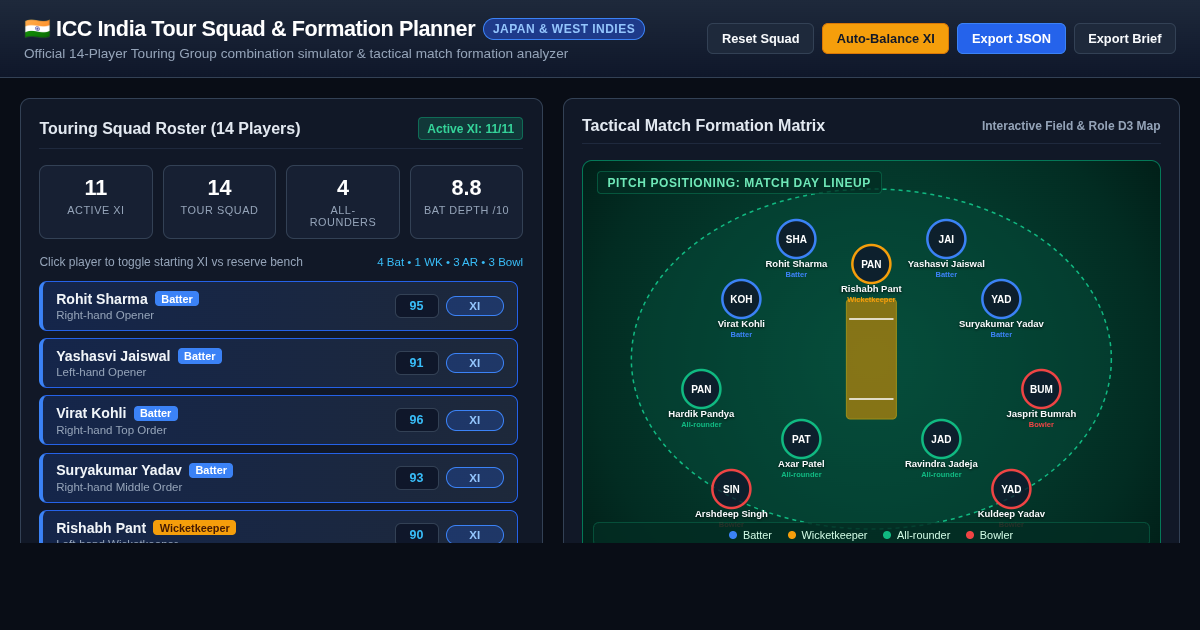Select Rishabh Pant PAN wicketkeeper node
Screen dimensions: 1200x630
(x=871, y=264)
